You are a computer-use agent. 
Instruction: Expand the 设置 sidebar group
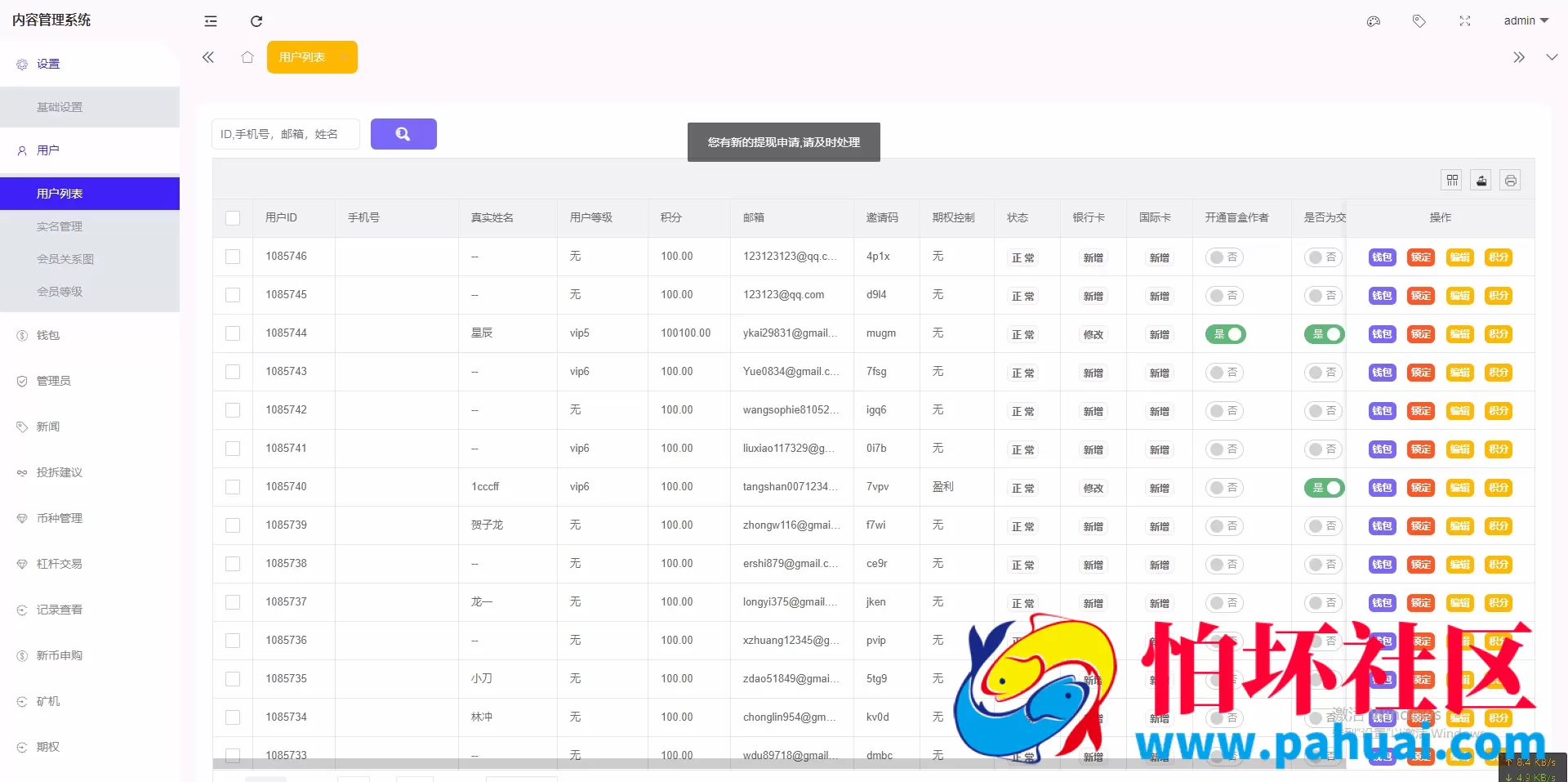coord(90,64)
